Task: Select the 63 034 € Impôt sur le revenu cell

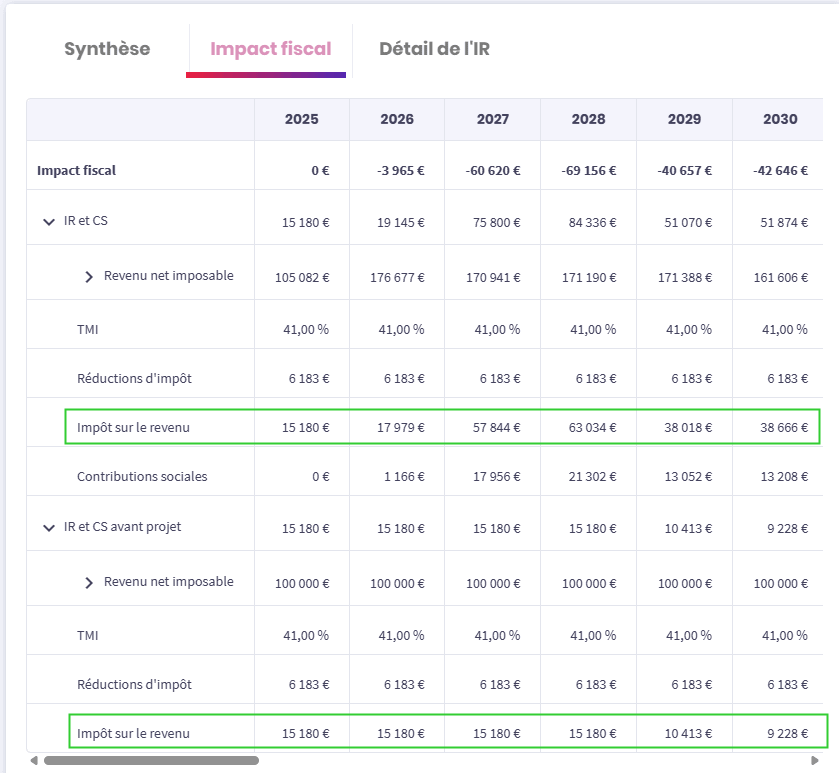Action: point(590,428)
